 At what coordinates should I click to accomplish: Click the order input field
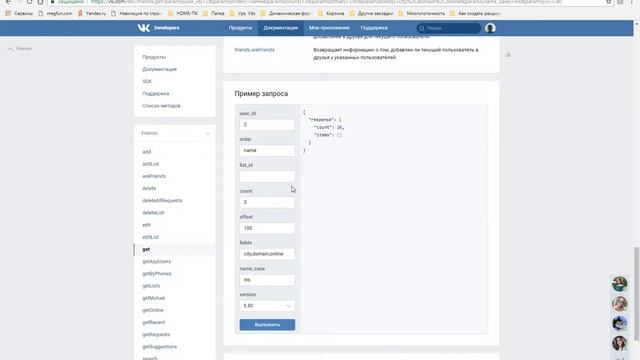[x=267, y=150]
